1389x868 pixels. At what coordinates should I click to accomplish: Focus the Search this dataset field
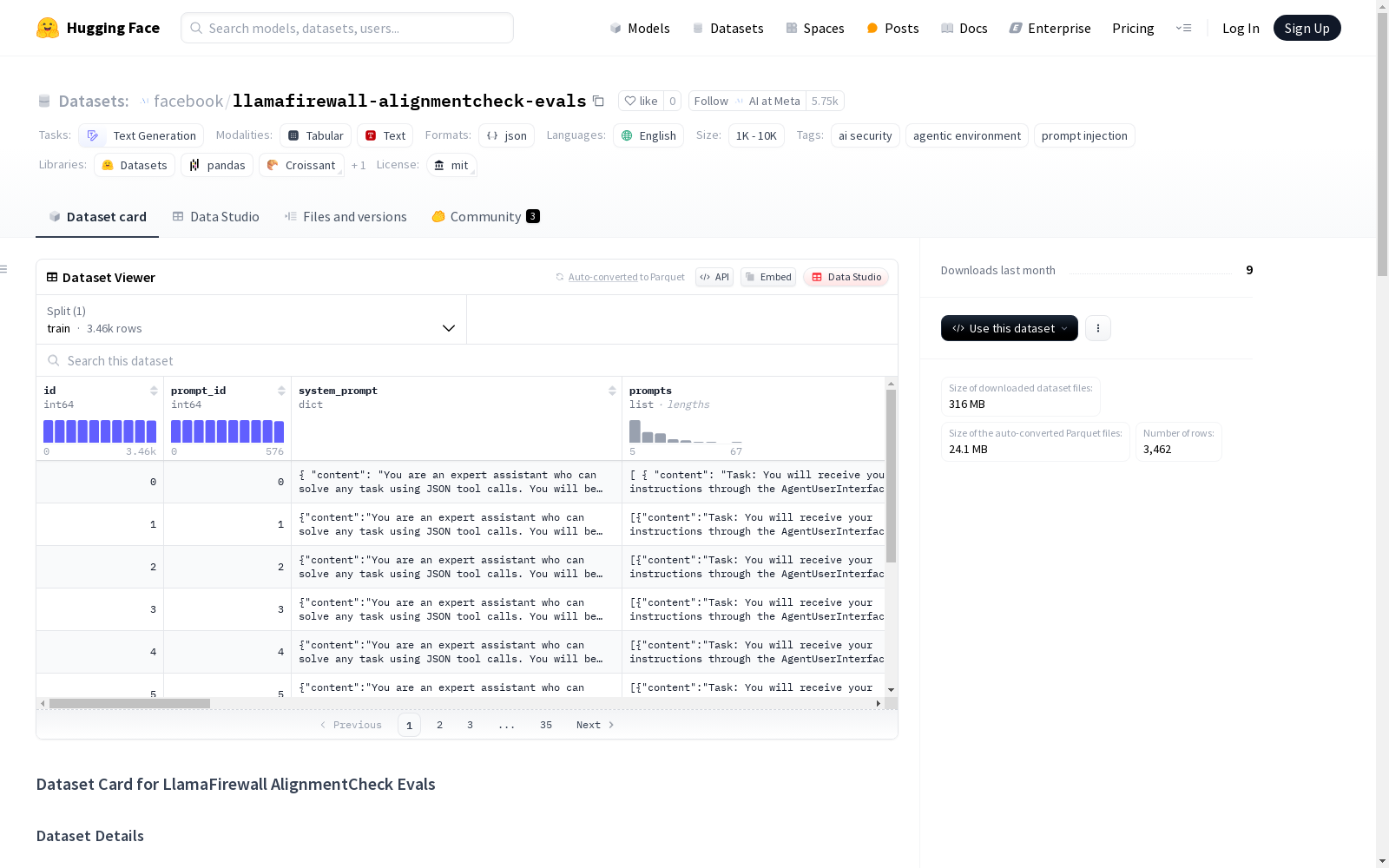click(467, 360)
